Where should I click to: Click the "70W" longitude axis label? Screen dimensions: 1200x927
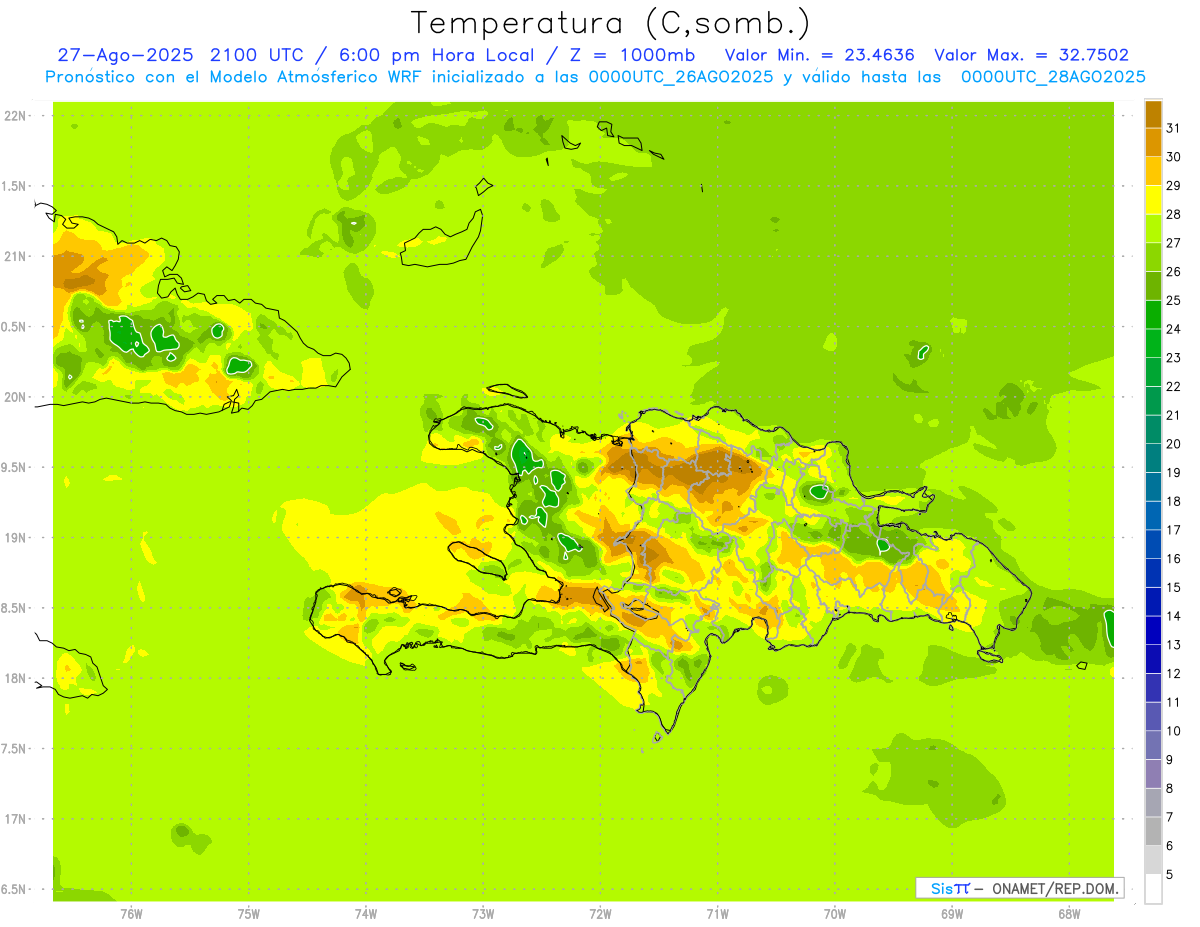(835, 913)
